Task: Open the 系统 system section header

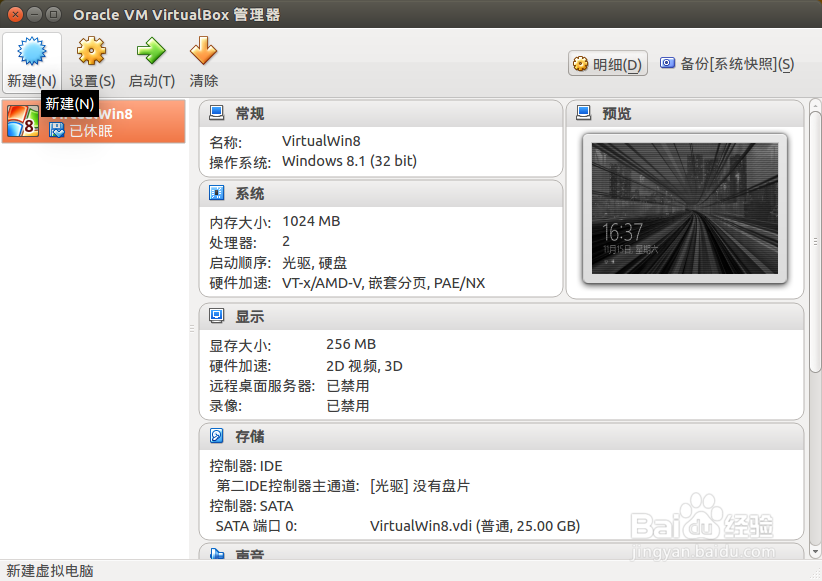Action: point(381,193)
